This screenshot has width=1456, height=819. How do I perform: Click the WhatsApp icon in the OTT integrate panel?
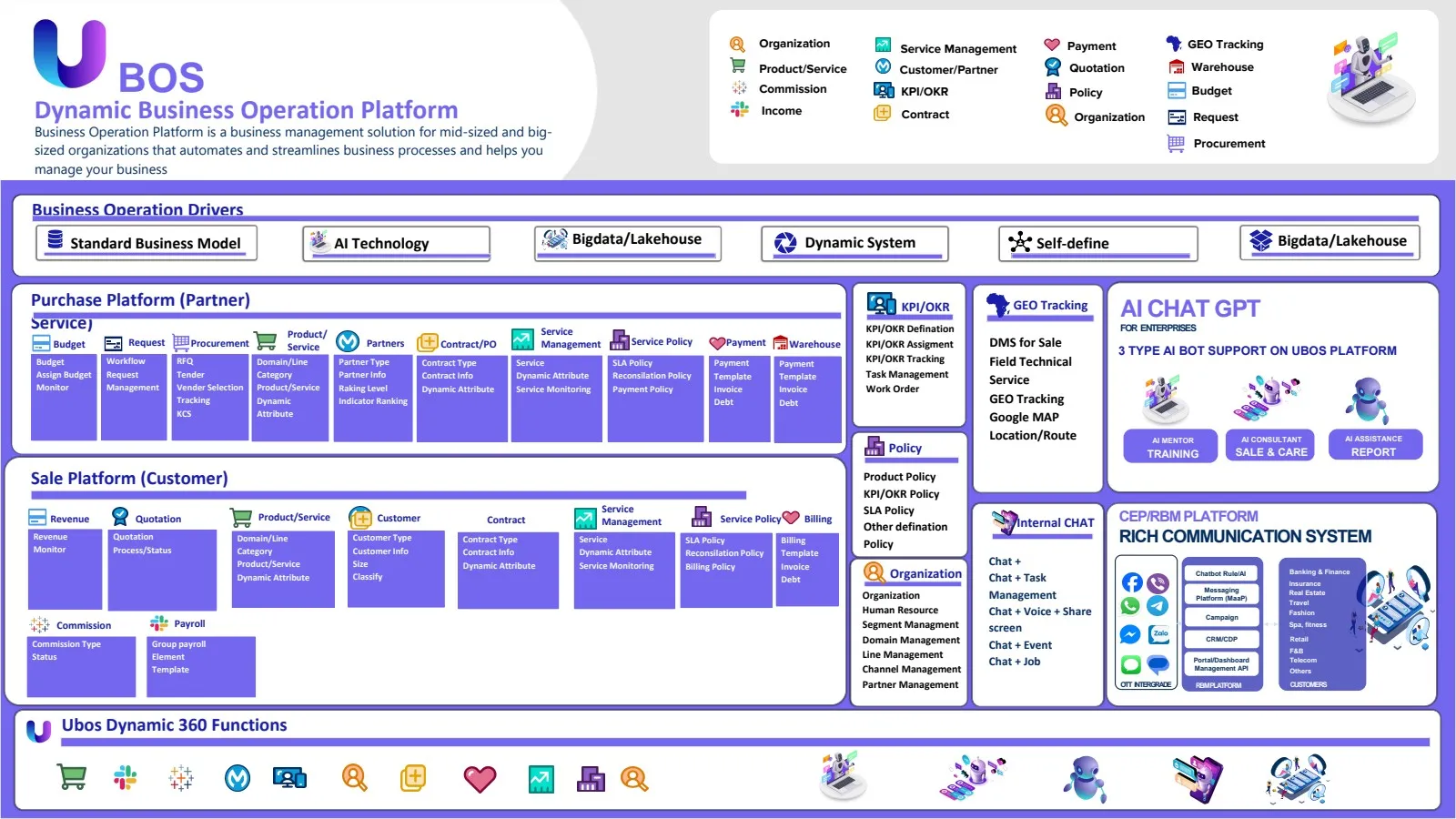(1131, 606)
